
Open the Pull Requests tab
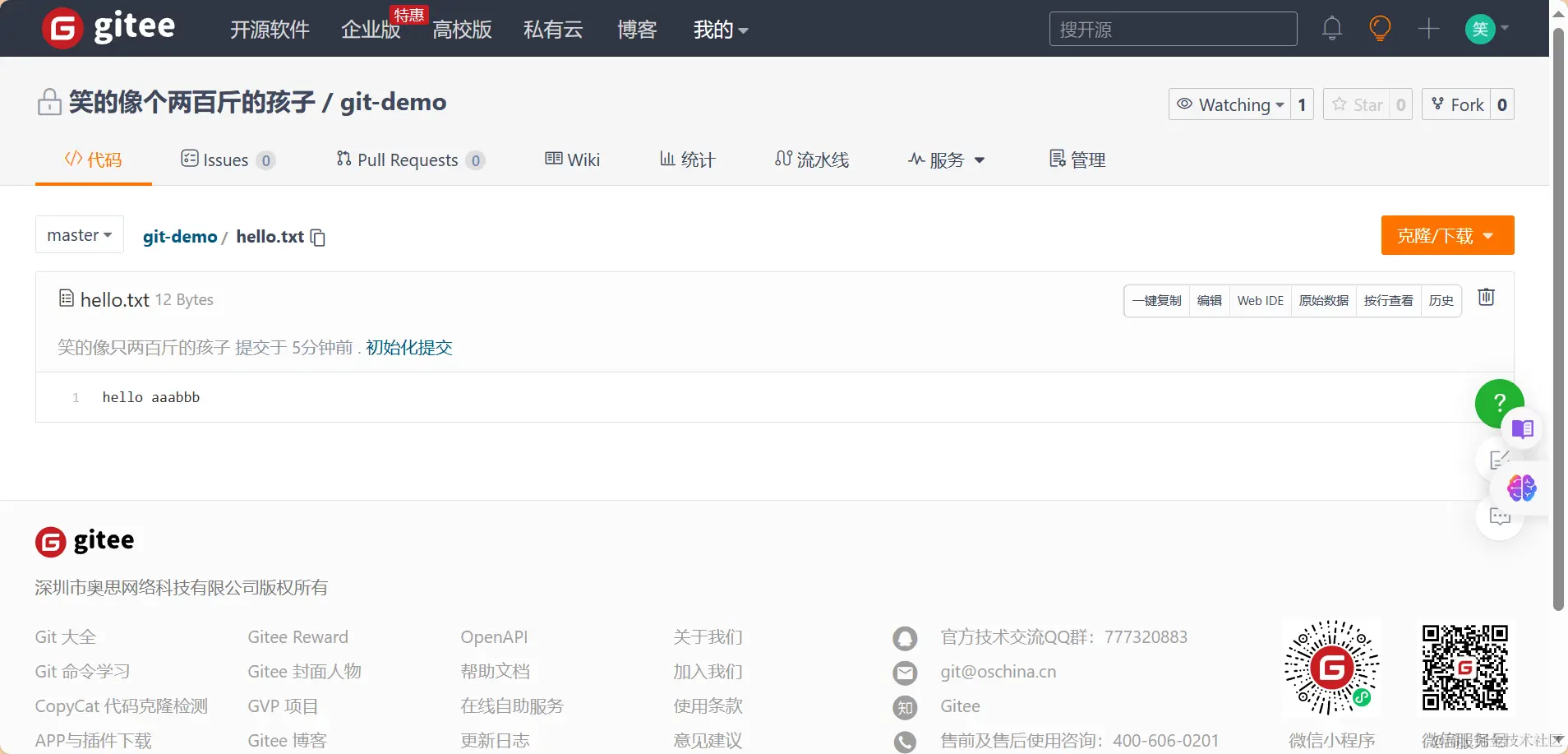410,160
